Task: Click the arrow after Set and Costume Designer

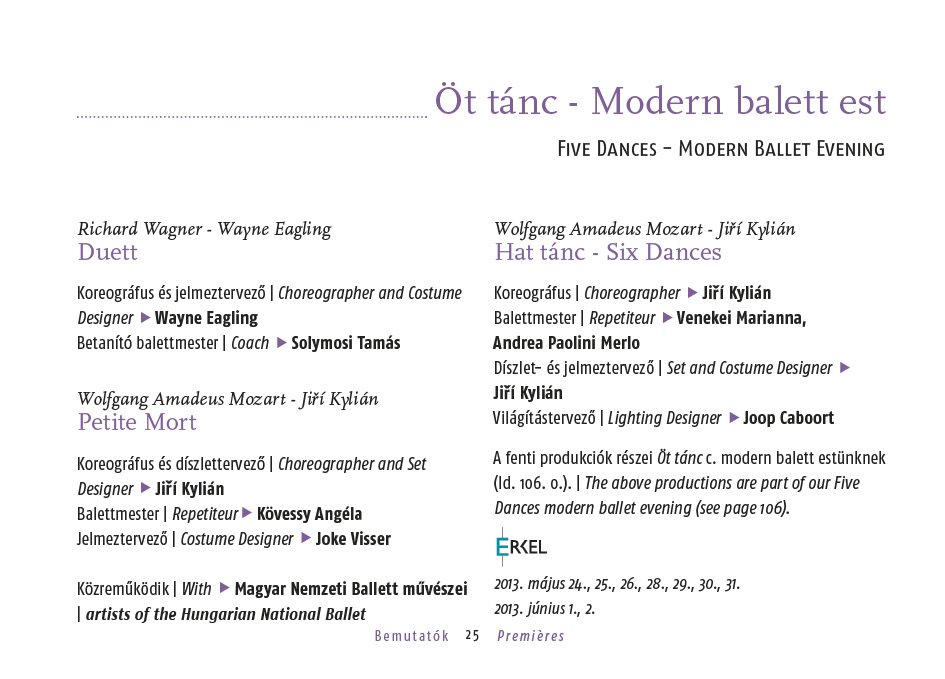Action: (845, 367)
